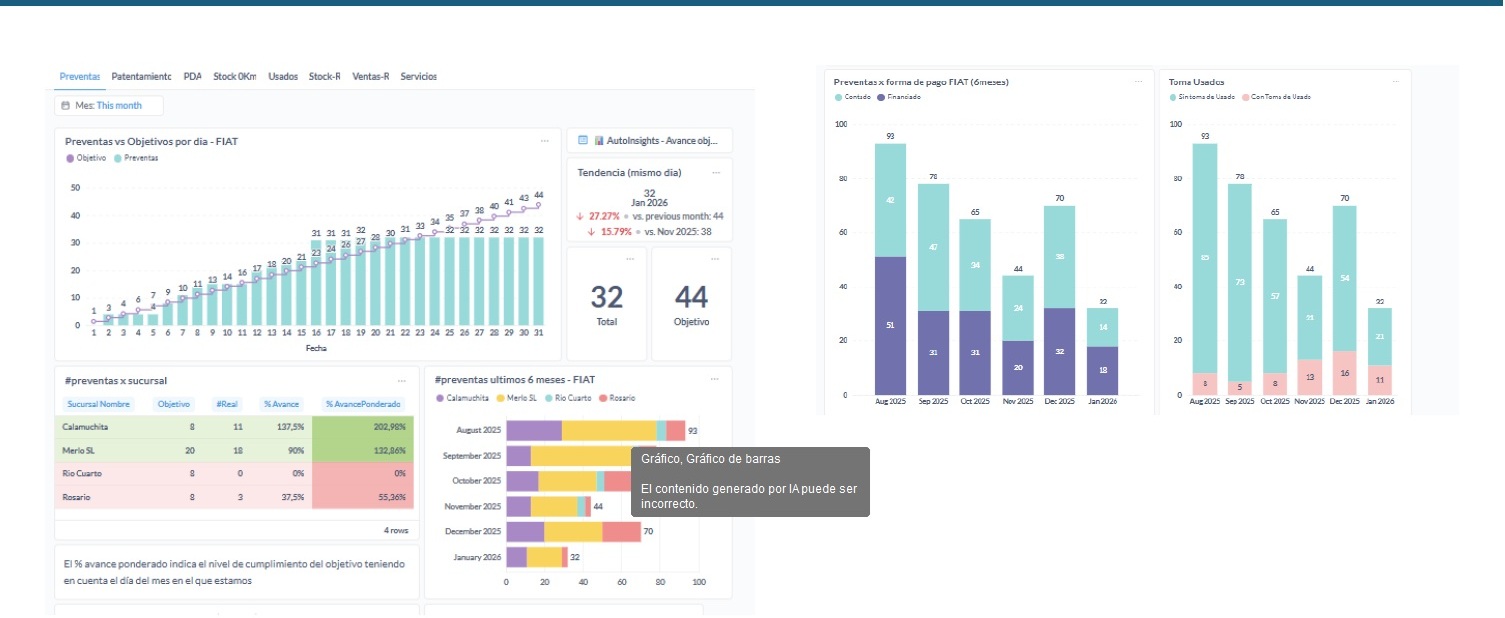Sort table by % AvancePonderado column header

coord(363,404)
